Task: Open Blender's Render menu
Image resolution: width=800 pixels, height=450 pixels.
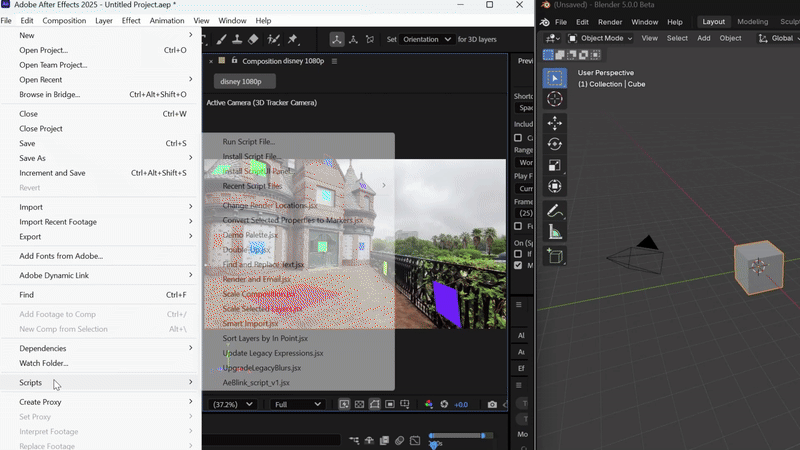Action: pos(610,22)
